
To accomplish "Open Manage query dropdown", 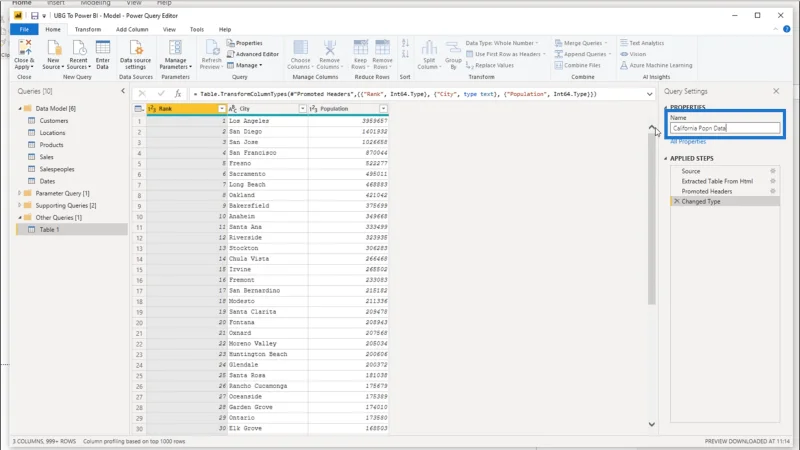I will click(x=245, y=65).
